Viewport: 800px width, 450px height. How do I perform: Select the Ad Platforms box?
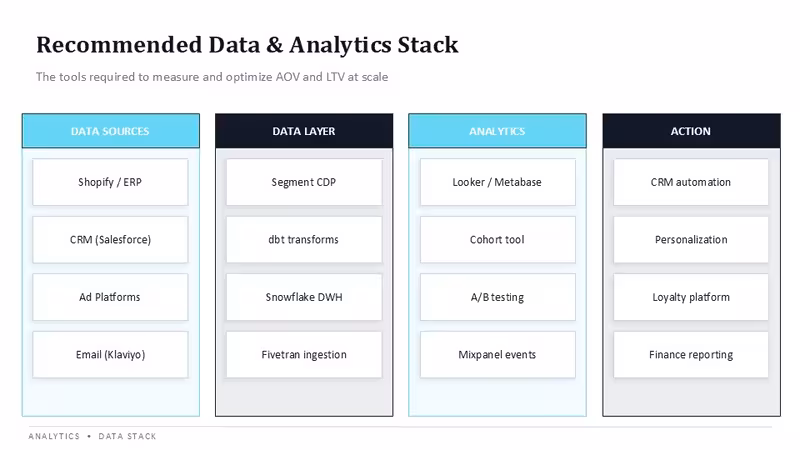click(x=110, y=297)
